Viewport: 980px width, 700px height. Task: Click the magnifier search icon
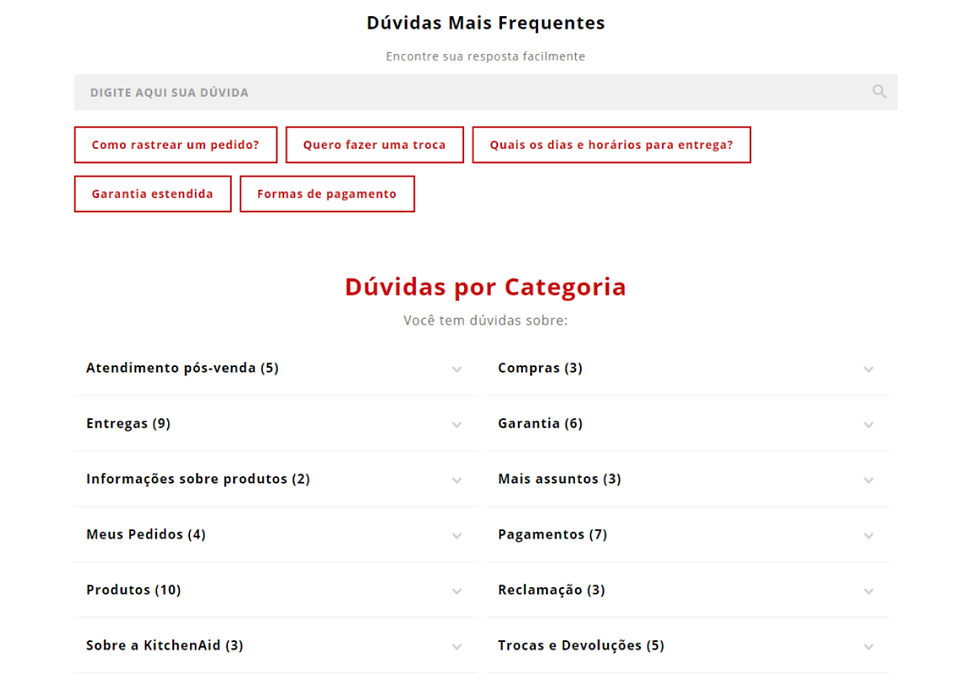pos(879,92)
